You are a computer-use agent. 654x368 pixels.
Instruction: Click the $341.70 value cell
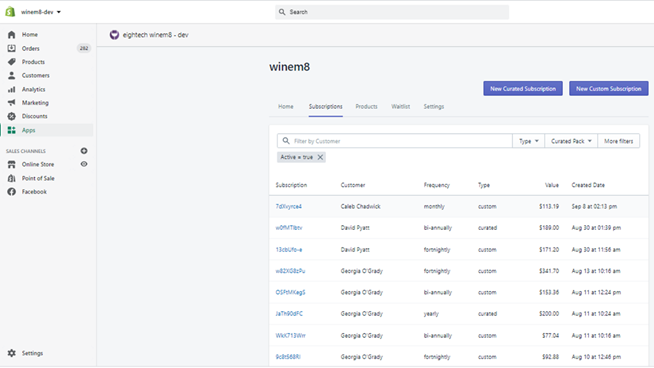(x=549, y=271)
